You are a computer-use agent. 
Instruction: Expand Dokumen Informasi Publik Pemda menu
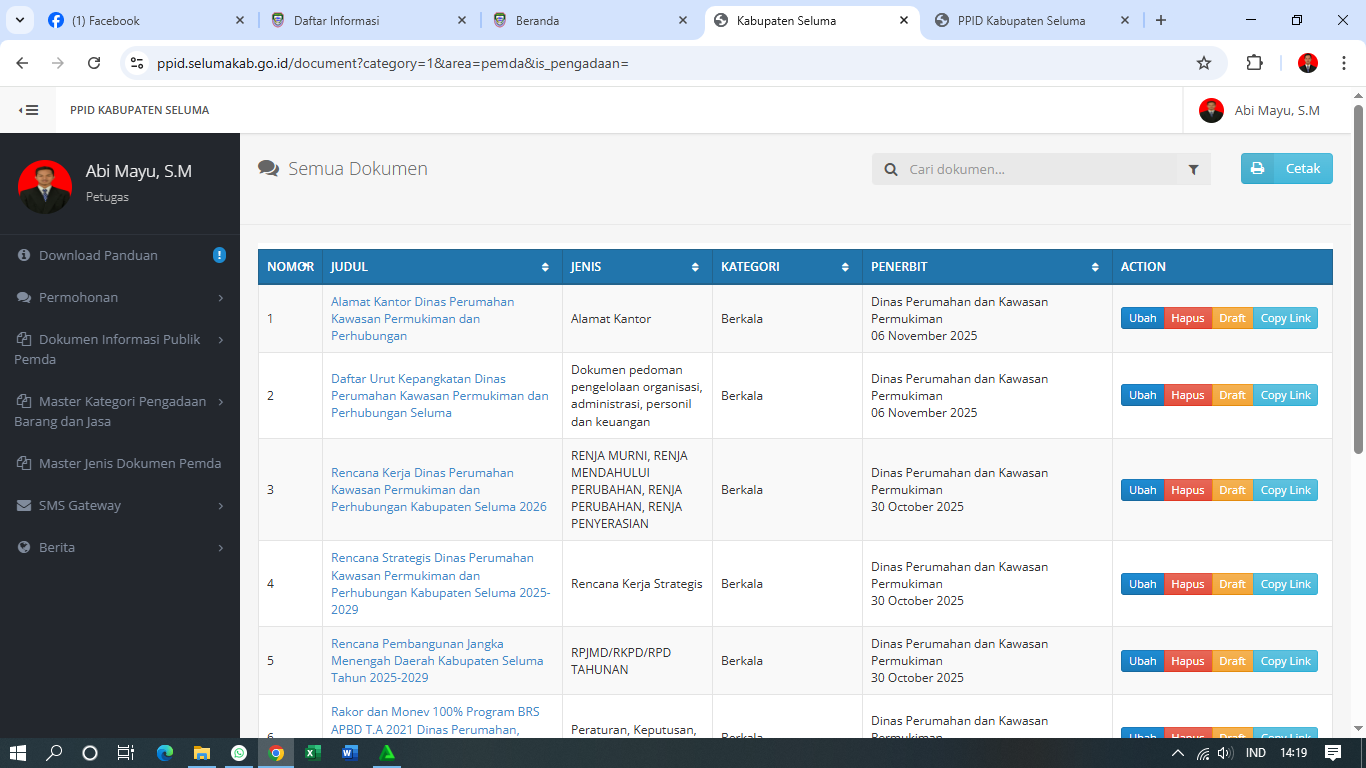click(x=120, y=349)
